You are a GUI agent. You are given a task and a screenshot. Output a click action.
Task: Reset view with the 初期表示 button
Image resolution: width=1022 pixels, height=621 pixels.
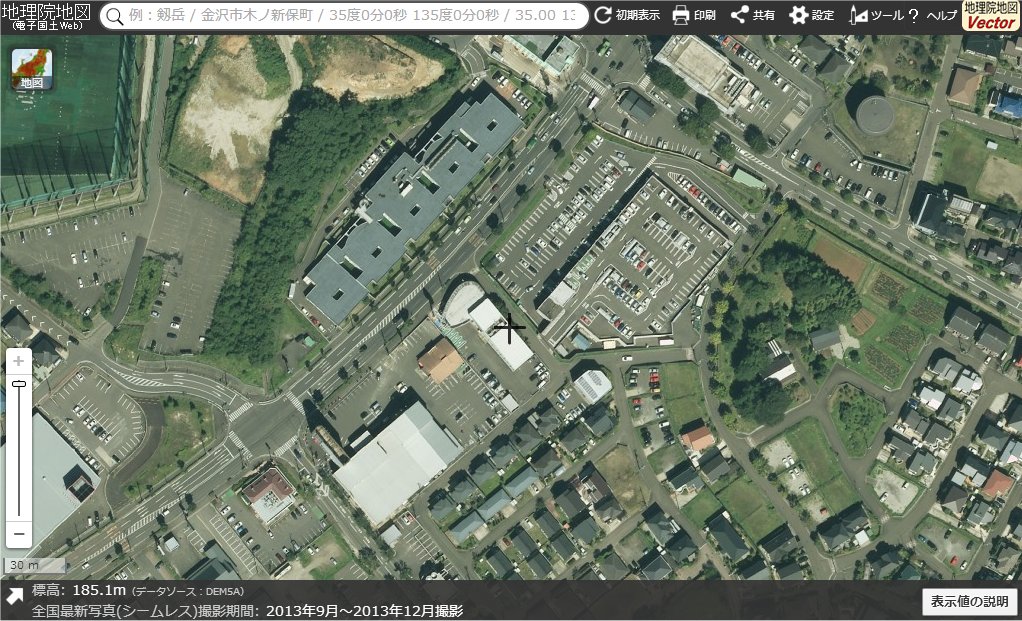tap(627, 15)
